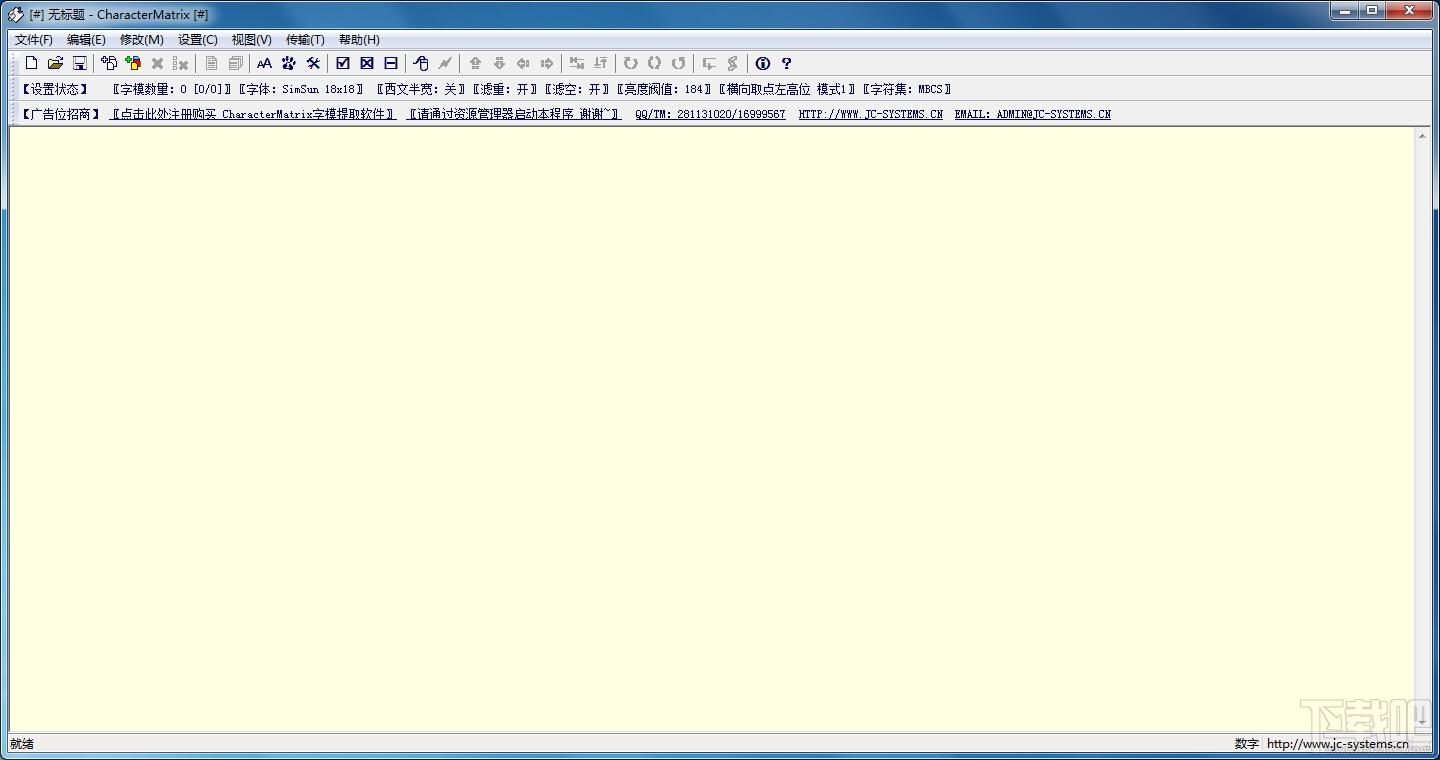Open the 传输(T) menu
1440x760 pixels.
tap(306, 40)
